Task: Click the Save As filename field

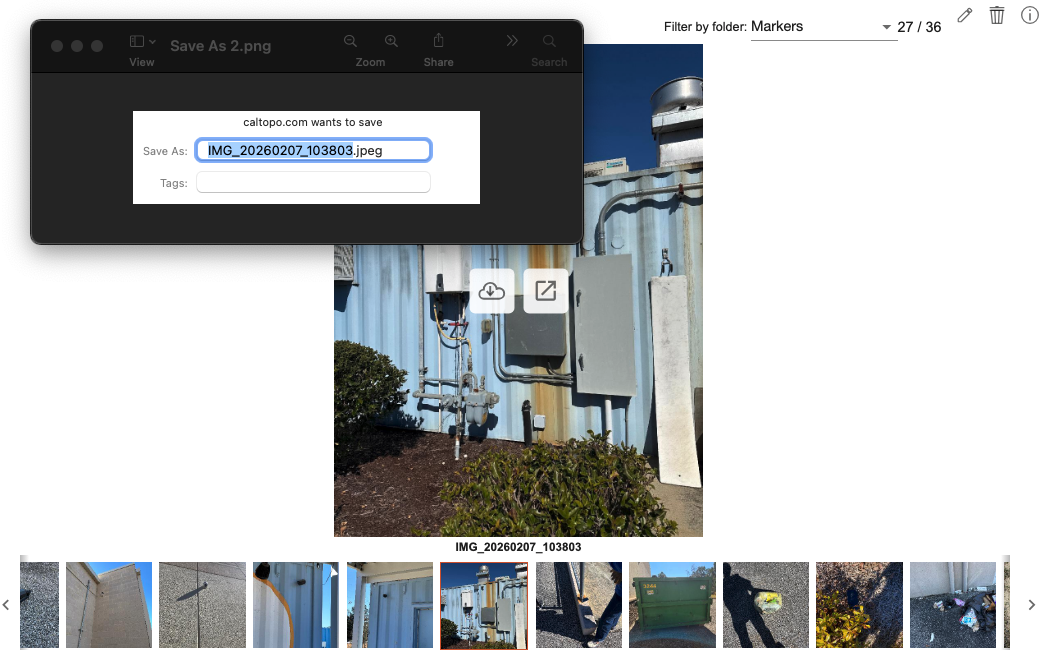Action: (313, 150)
